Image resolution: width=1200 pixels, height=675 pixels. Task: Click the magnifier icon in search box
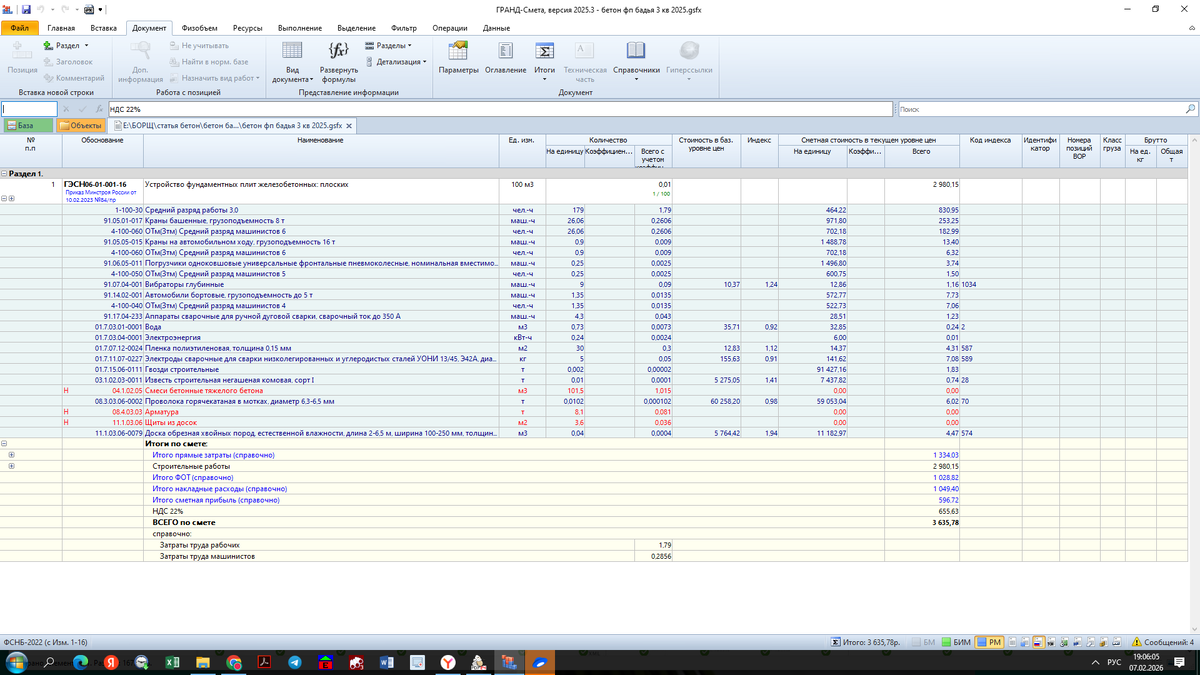pyautogui.click(x=1190, y=109)
